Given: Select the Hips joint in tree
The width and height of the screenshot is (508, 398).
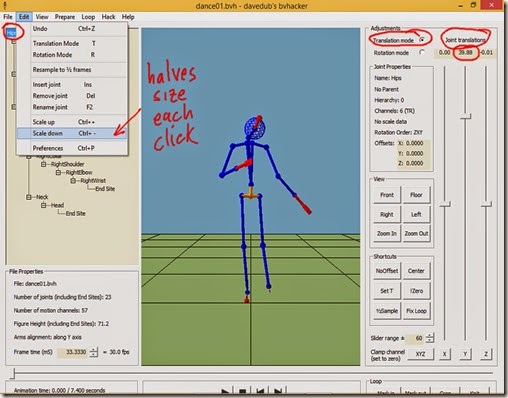Looking at the screenshot, I should pos(11,33).
